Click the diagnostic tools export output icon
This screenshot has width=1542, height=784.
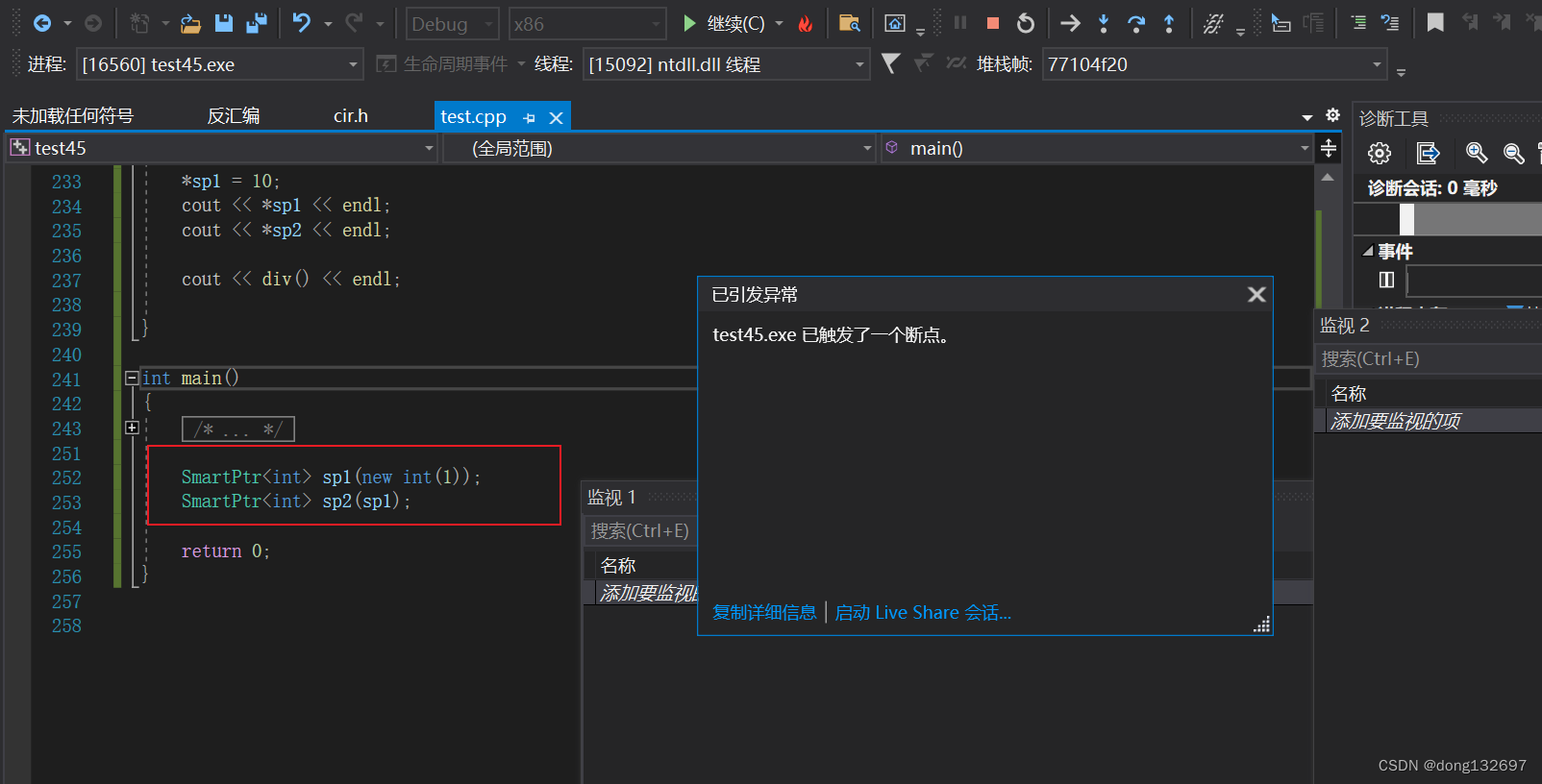pyautogui.click(x=1428, y=153)
